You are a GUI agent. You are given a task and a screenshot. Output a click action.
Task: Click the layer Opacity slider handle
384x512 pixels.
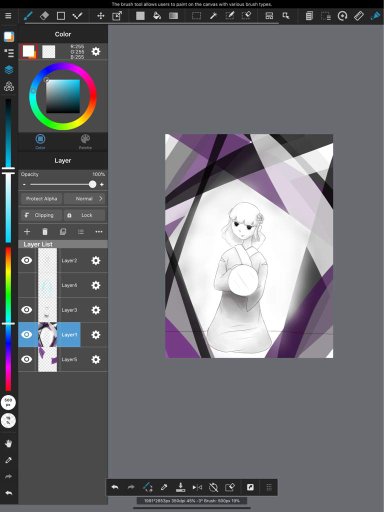click(x=93, y=184)
